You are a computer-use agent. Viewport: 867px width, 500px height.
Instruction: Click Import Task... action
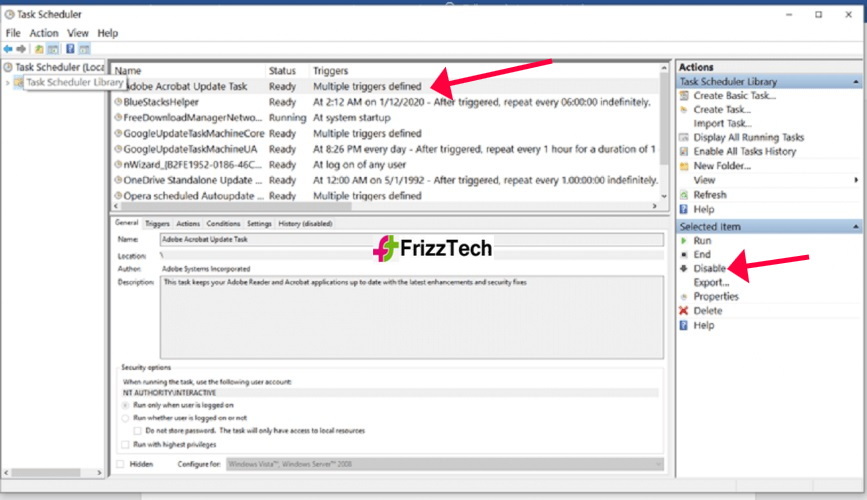coord(723,123)
